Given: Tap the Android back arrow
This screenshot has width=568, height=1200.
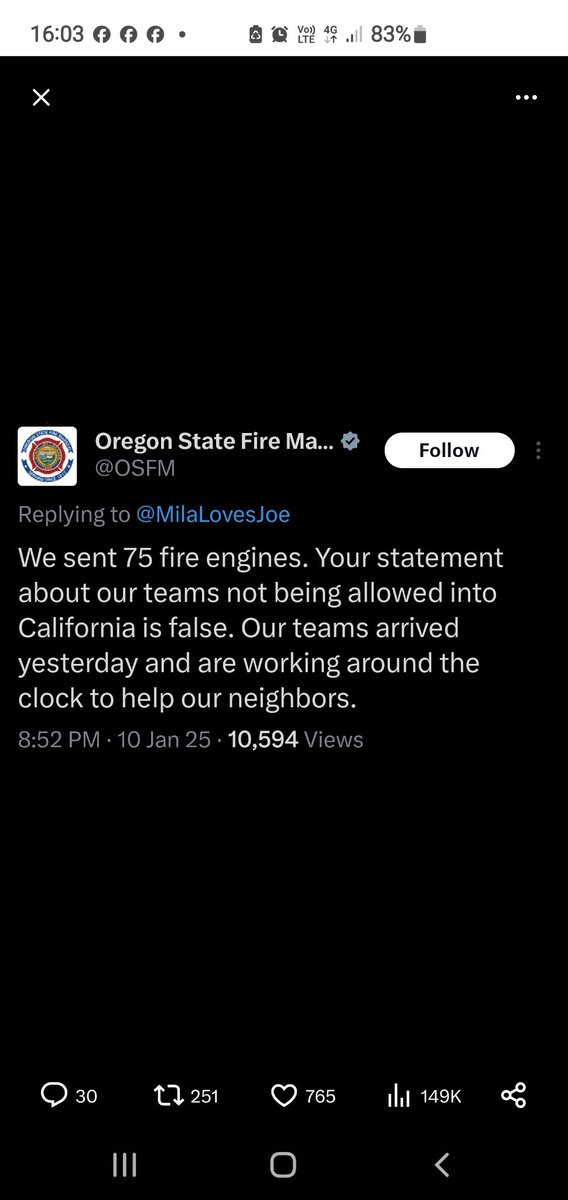Looking at the screenshot, I should click(442, 1164).
